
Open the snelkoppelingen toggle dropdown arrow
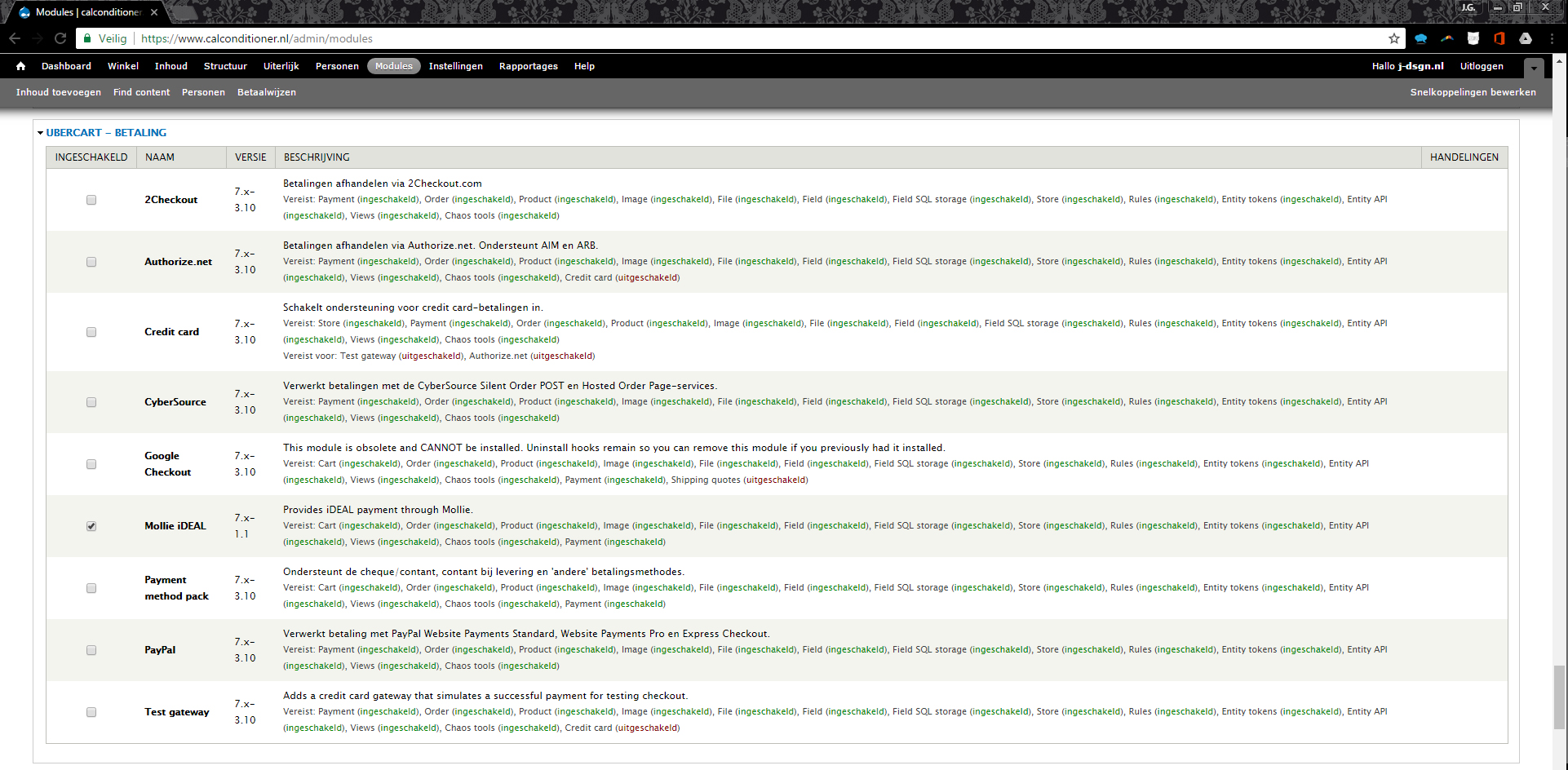1535,68
